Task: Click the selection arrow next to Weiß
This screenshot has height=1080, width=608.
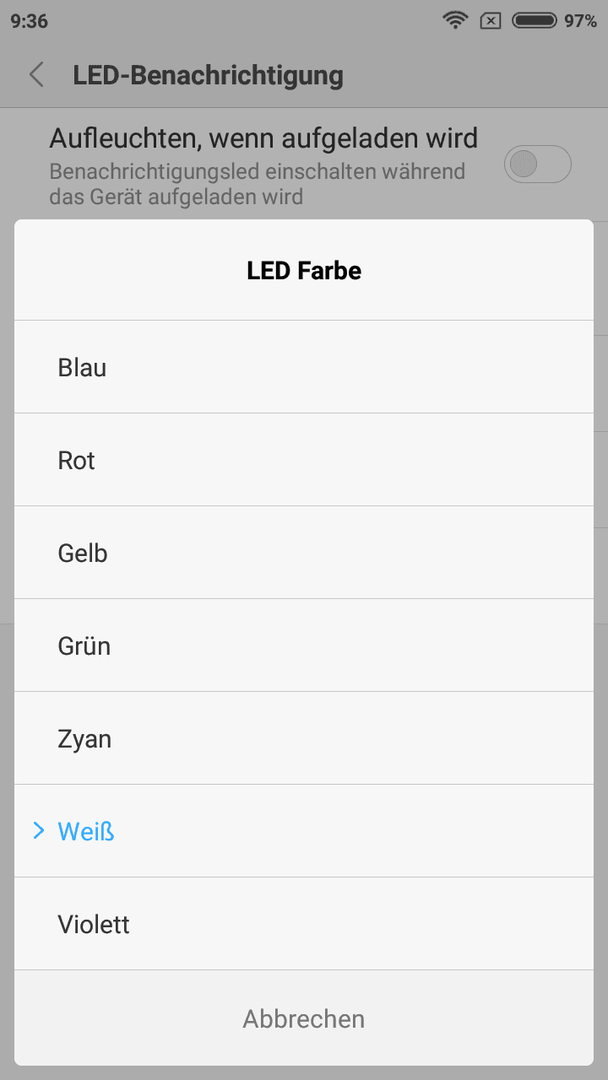Action: [x=39, y=831]
